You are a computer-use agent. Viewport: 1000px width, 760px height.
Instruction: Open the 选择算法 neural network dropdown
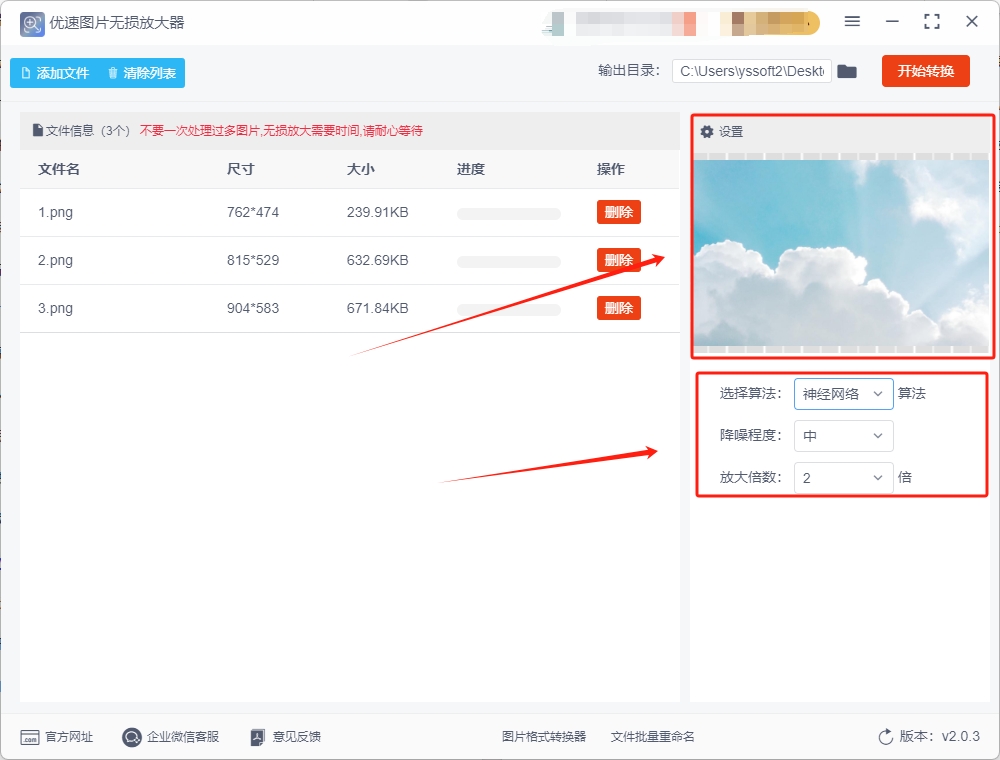843,394
